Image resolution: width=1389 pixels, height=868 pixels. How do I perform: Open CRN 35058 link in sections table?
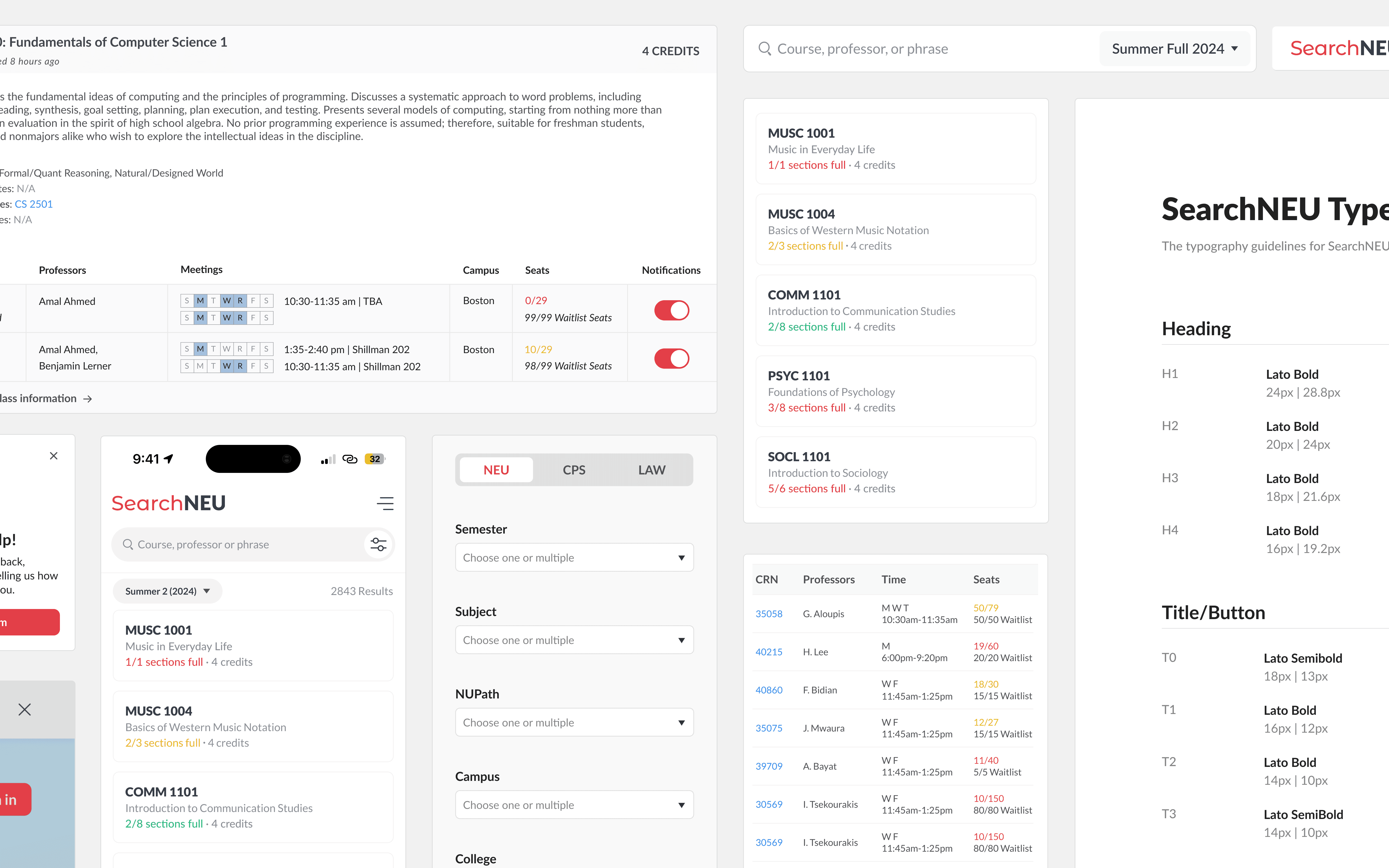pyautogui.click(x=768, y=614)
